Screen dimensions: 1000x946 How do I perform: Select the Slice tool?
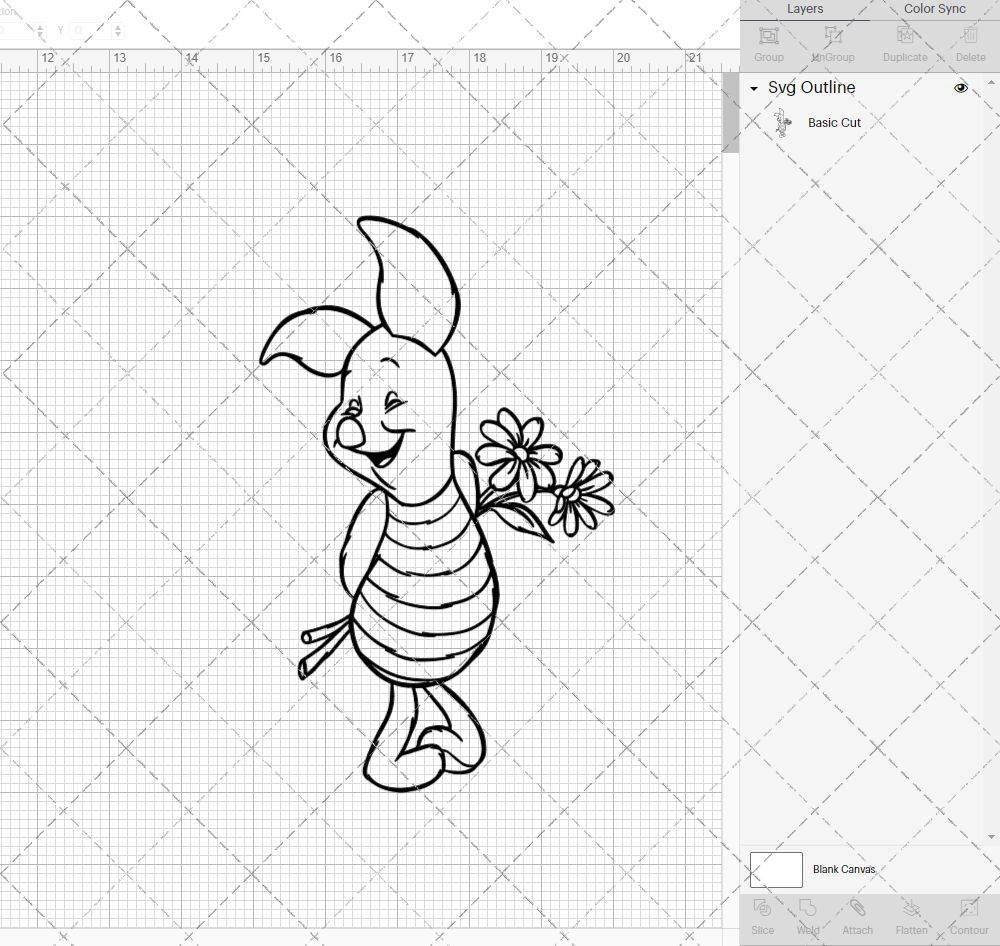[762, 915]
